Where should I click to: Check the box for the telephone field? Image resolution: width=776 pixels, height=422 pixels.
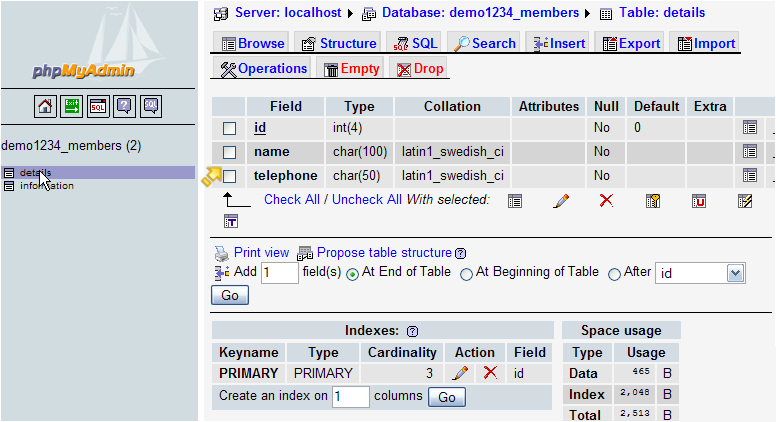pos(229,176)
